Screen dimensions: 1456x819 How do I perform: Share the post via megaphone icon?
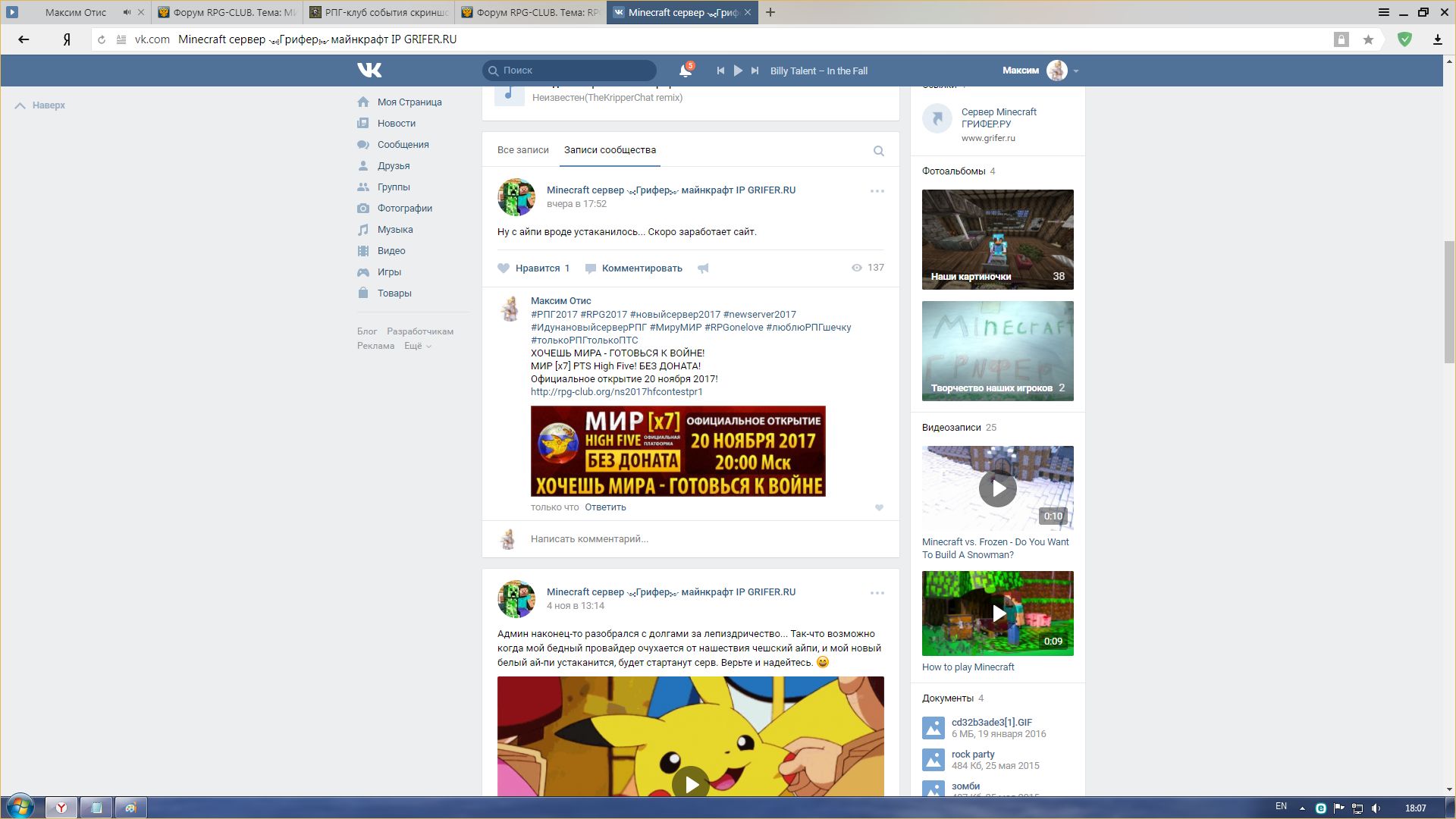click(x=703, y=268)
